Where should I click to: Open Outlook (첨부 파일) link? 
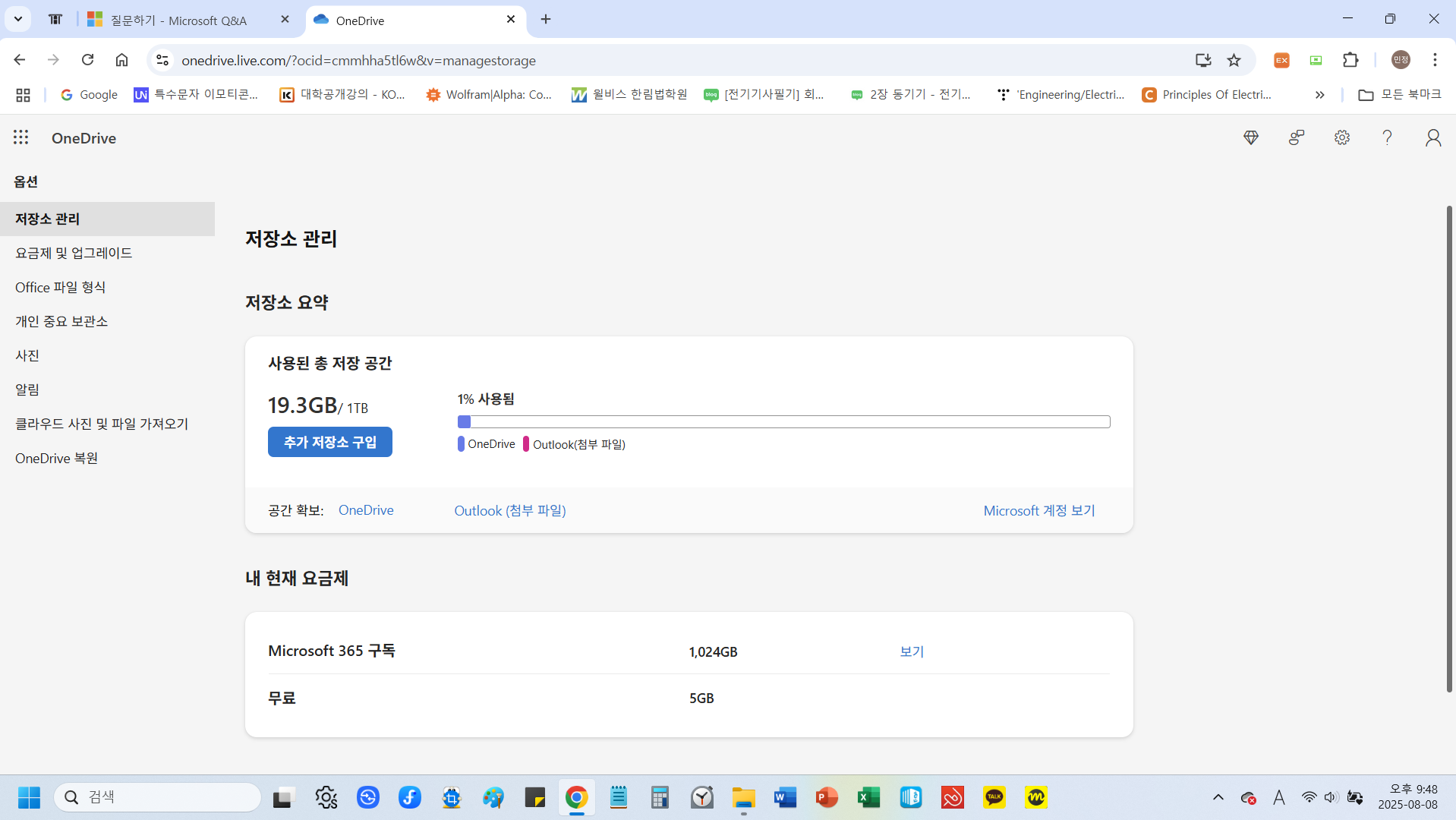510,510
